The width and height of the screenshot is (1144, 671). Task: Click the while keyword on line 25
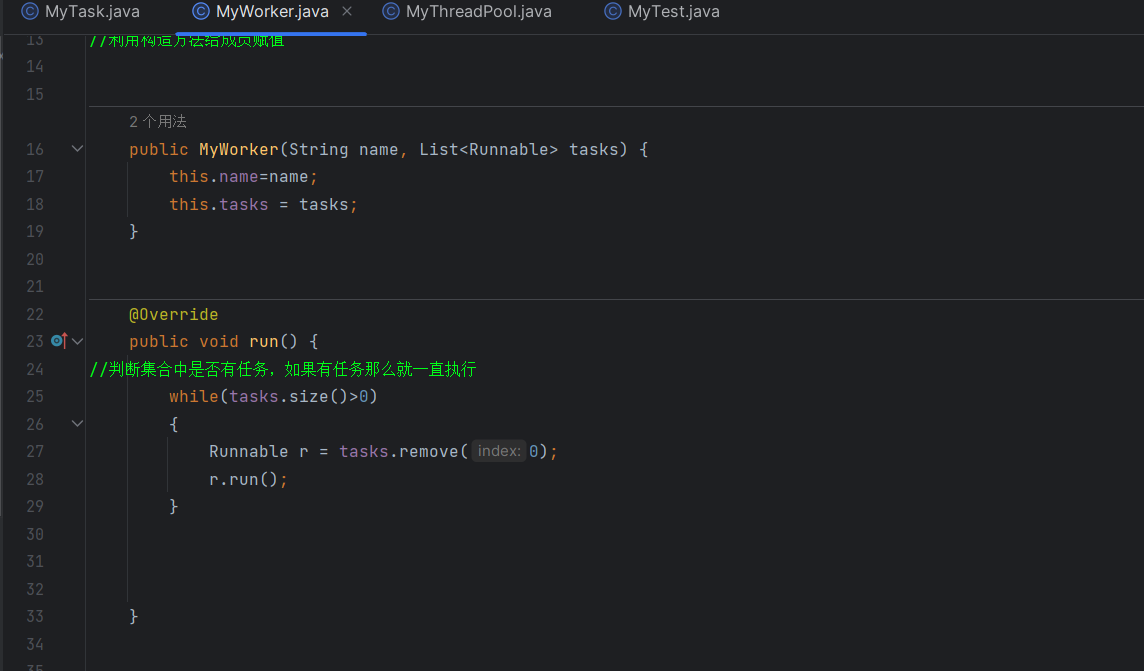(x=193, y=396)
